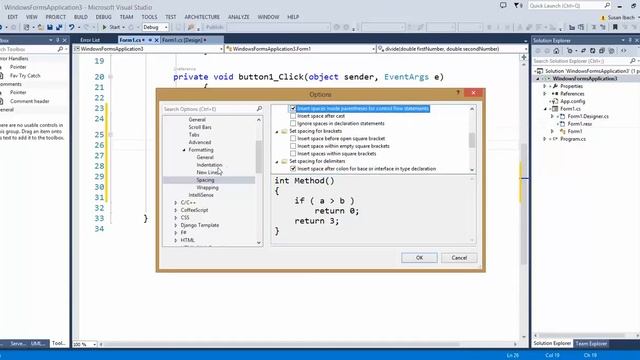Open Form1.Designer.cs in Solution Explorer
Image resolution: width=640 pixels, height=360 pixels.
click(588, 116)
